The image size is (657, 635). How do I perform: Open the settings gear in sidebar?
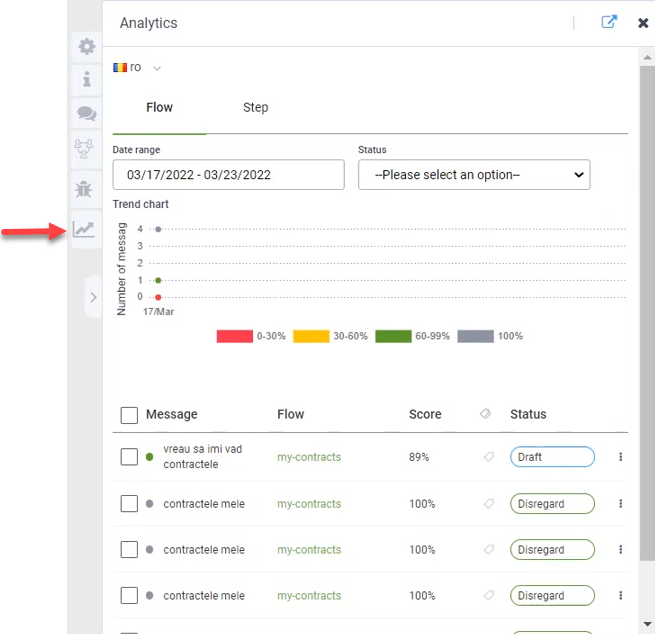[x=87, y=46]
